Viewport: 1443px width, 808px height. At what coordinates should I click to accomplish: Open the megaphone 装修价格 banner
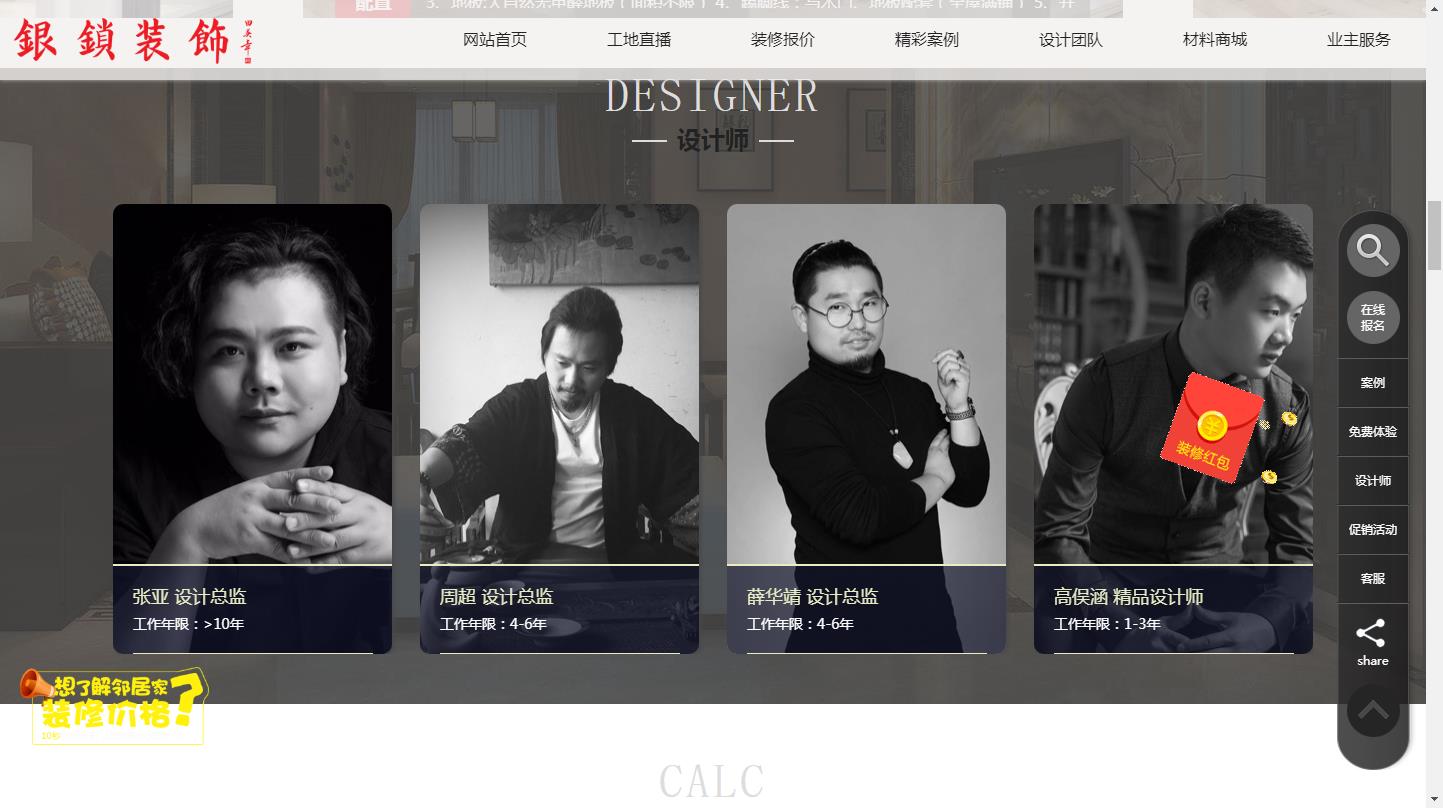pos(113,706)
